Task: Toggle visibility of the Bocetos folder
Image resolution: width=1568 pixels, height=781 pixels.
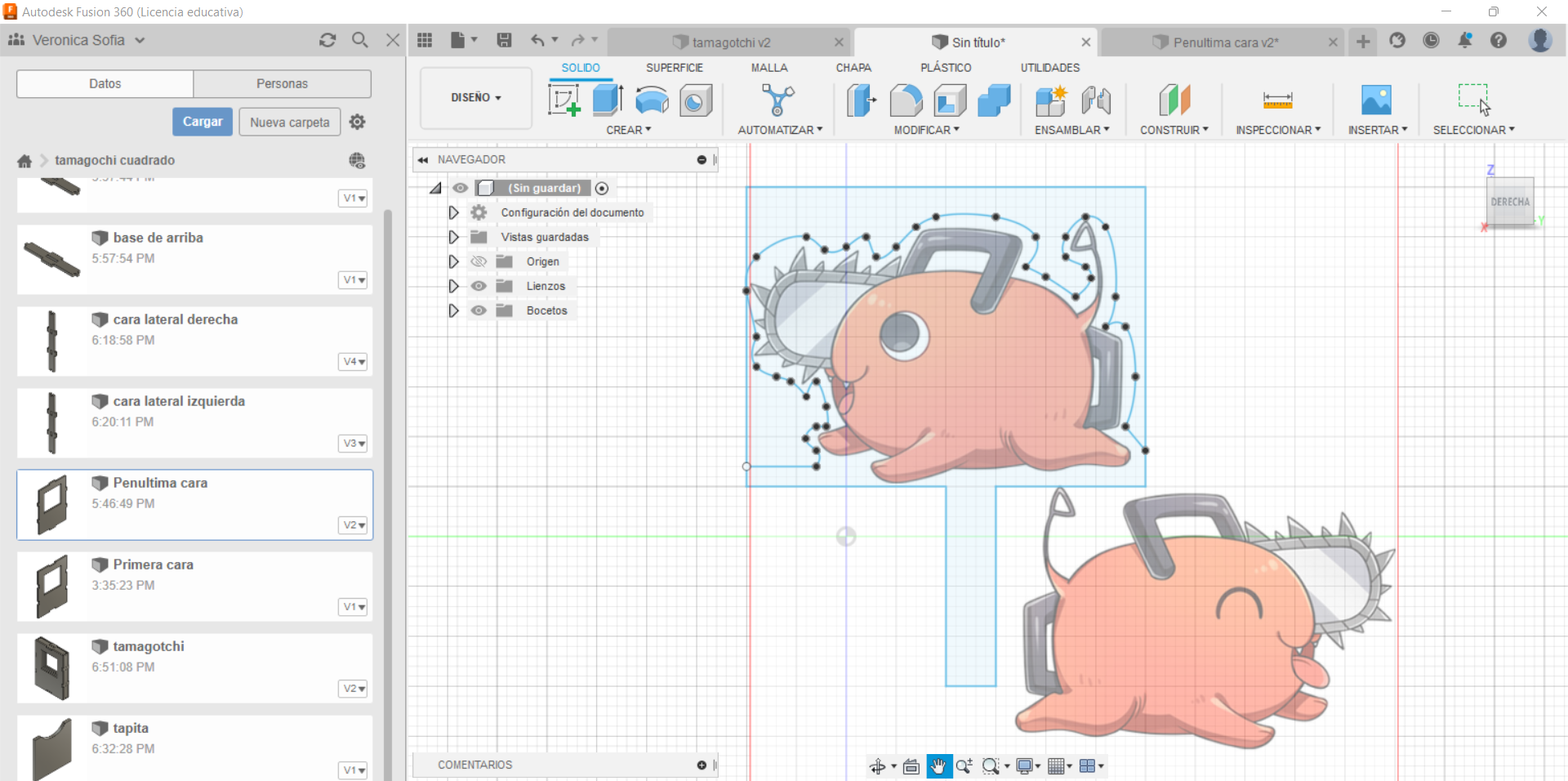Action: pyautogui.click(x=479, y=310)
